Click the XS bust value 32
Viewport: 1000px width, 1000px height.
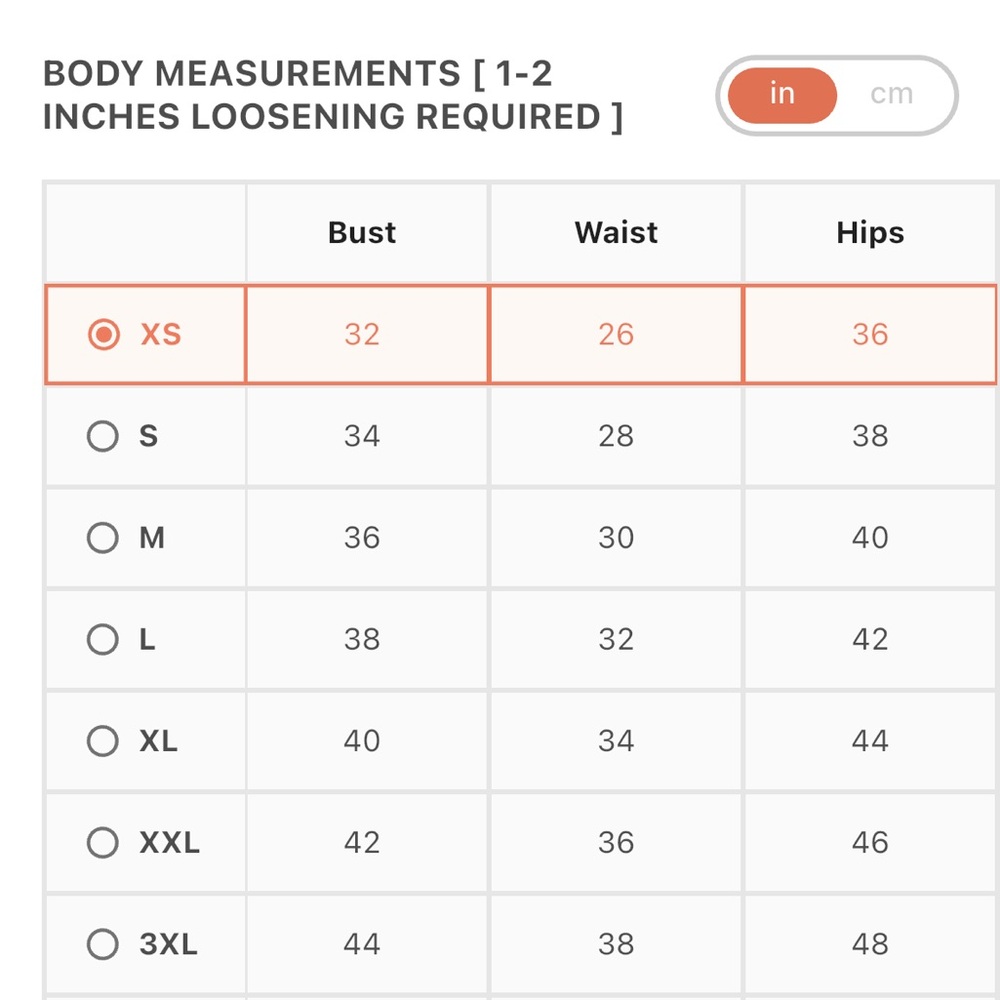(362, 334)
